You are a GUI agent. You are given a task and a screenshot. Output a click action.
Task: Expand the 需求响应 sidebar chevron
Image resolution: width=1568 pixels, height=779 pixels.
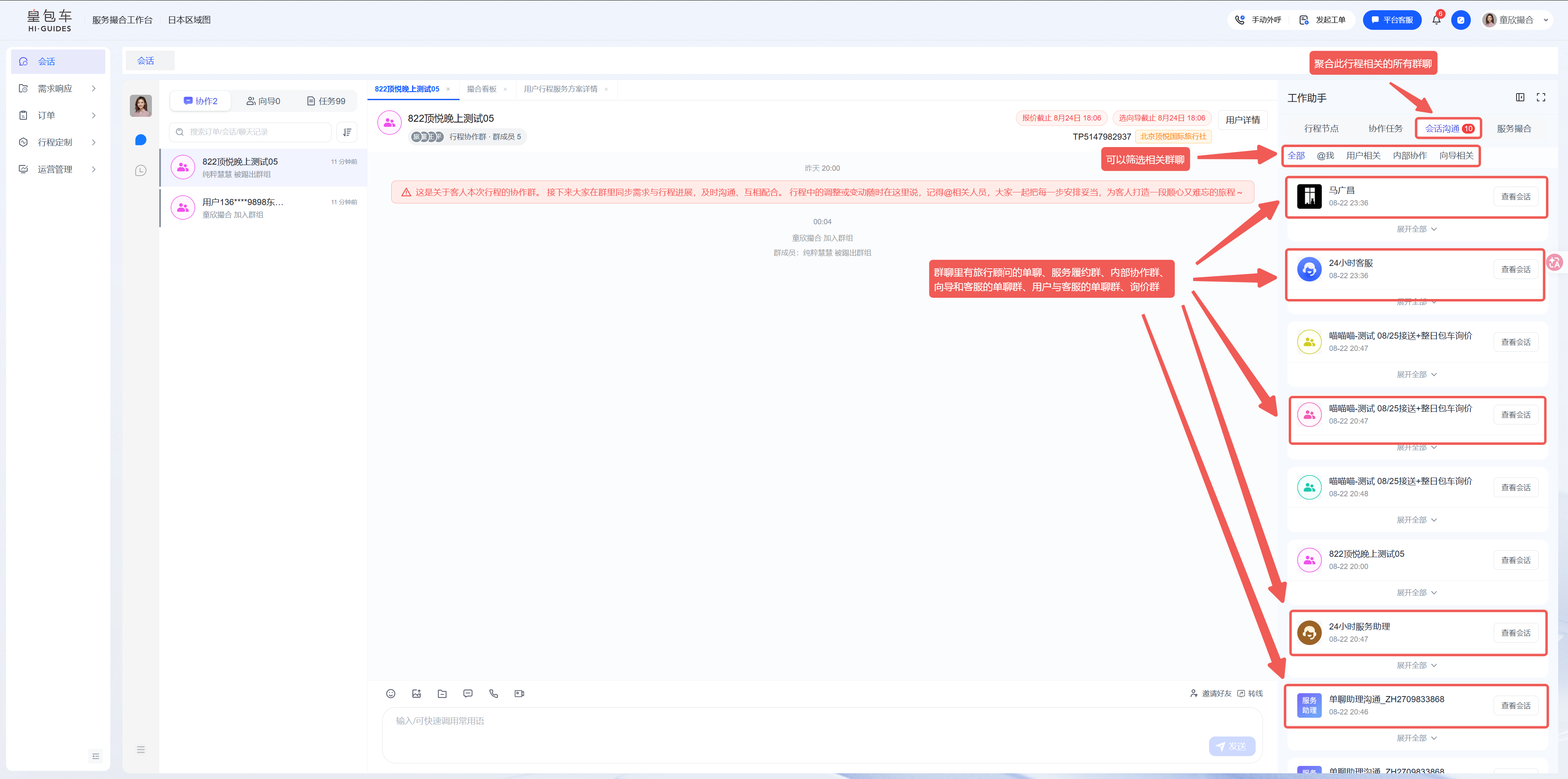[94, 89]
